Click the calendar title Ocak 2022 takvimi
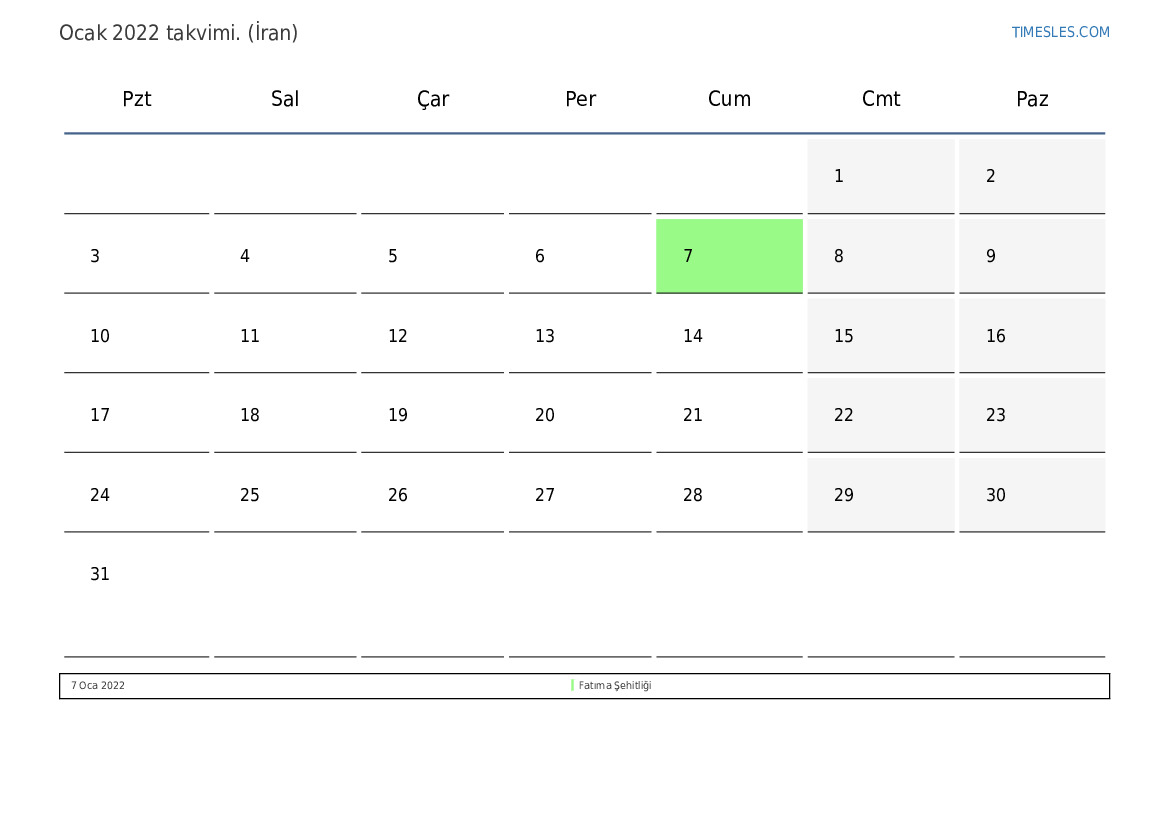Image resolution: width=1169 pixels, height=827 pixels. [x=178, y=33]
